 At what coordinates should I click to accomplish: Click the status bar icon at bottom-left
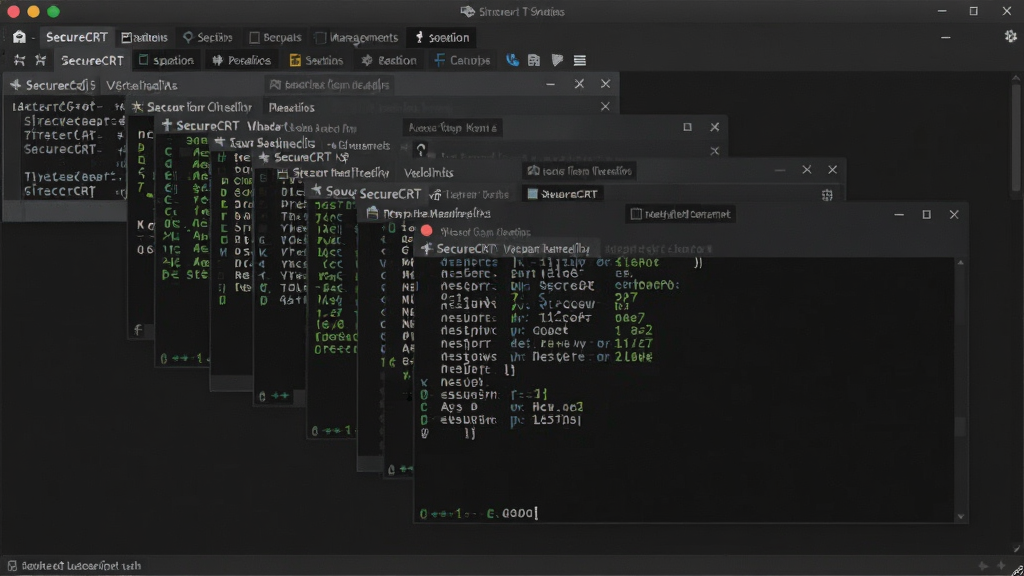[12, 566]
